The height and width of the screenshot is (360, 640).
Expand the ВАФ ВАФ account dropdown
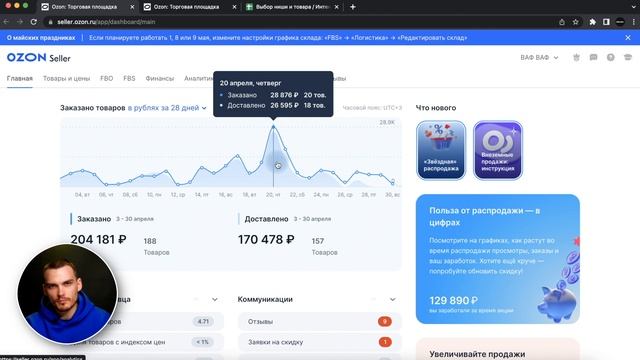click(x=539, y=58)
